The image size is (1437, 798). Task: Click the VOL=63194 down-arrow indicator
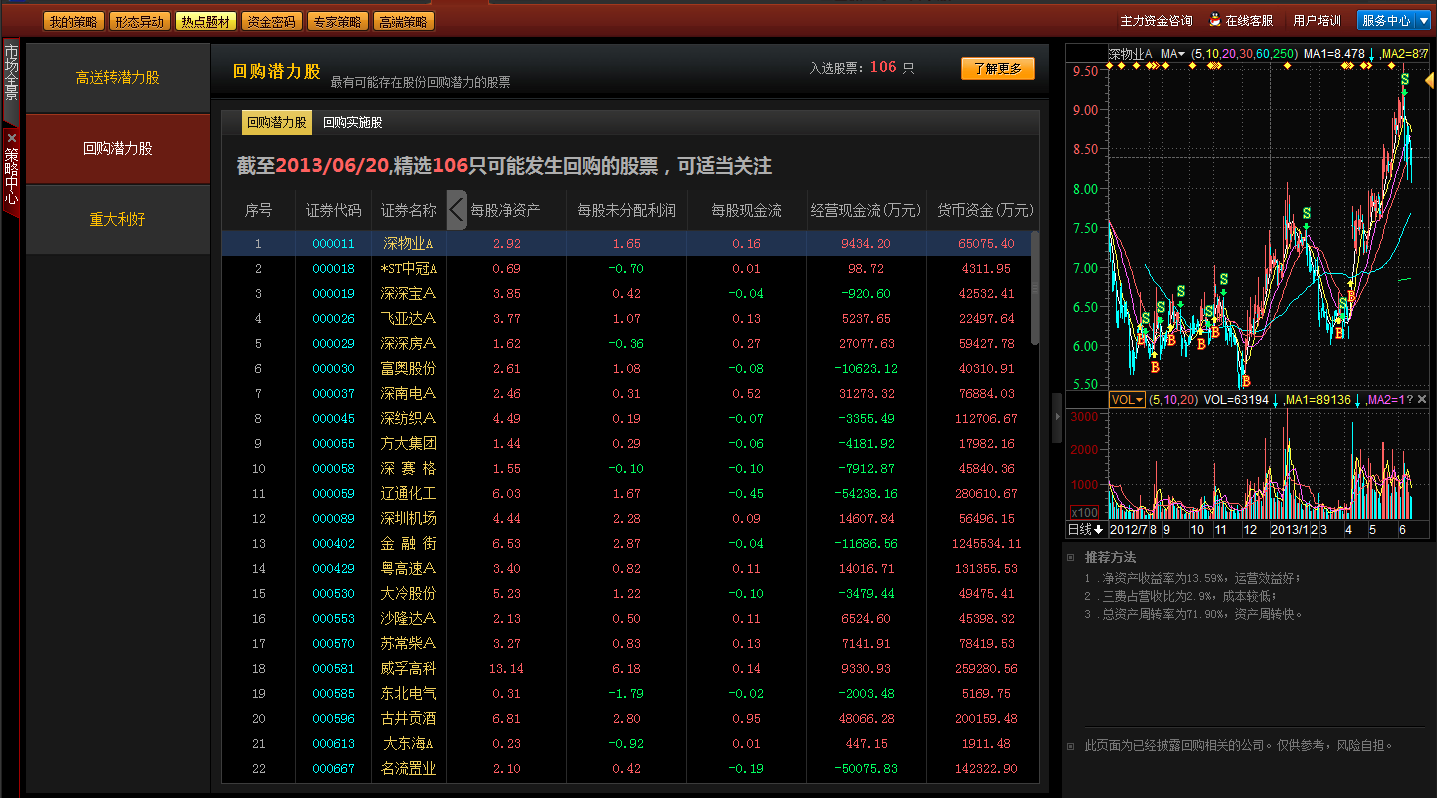tap(1276, 399)
